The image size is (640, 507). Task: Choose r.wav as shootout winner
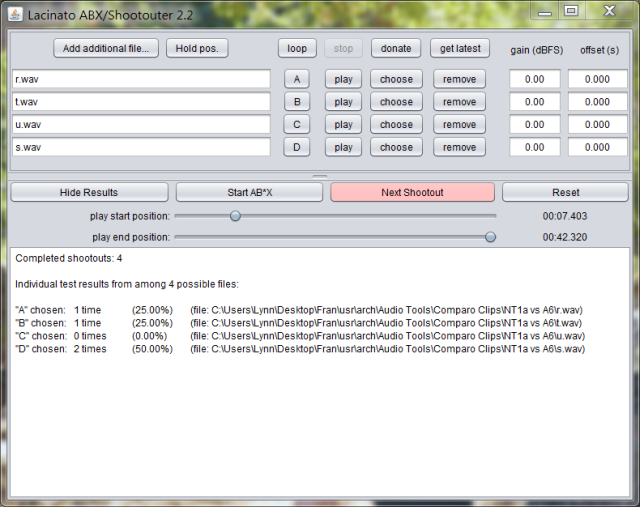pyautogui.click(x=396, y=79)
